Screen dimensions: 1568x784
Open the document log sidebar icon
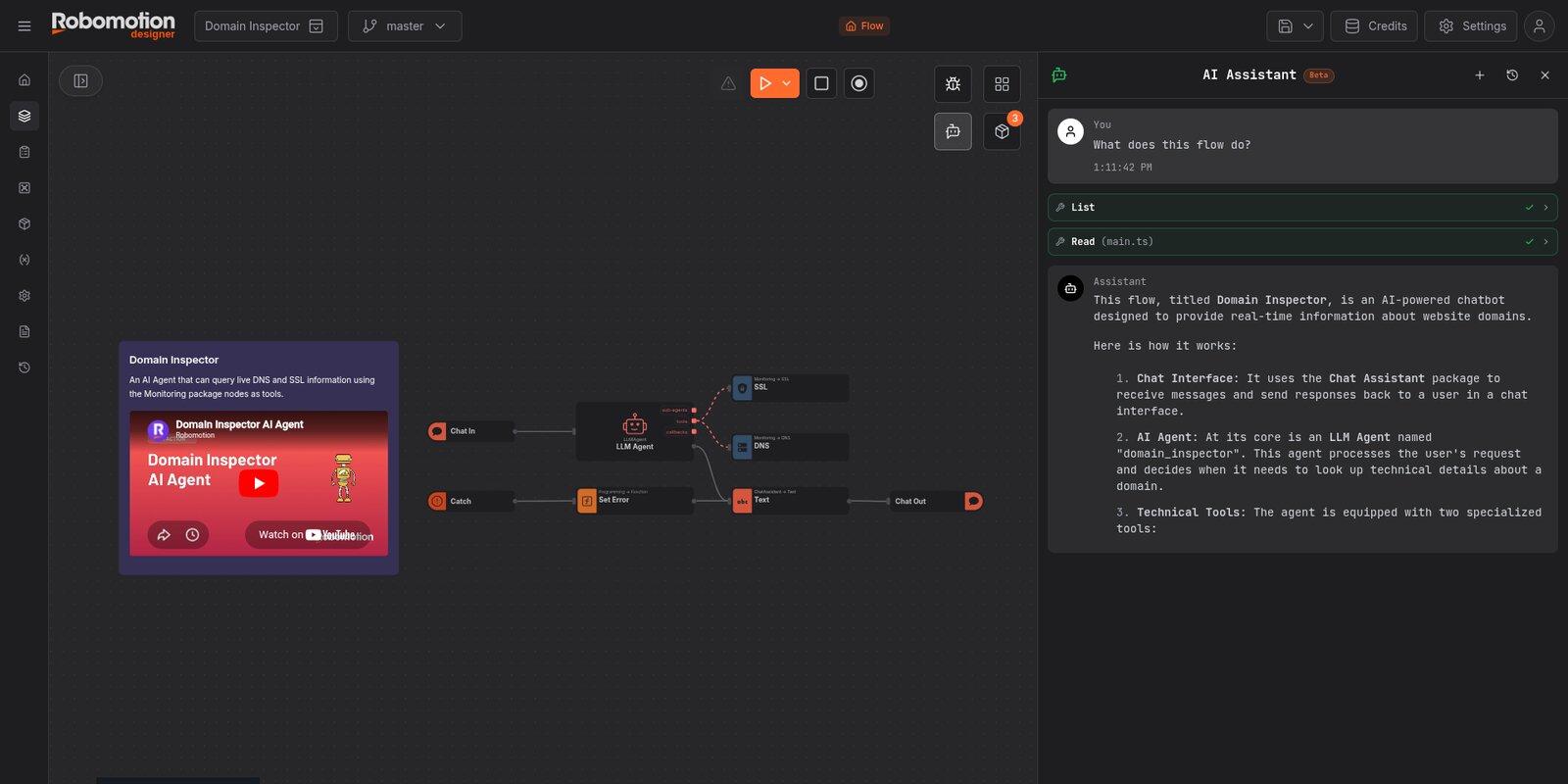(24, 331)
